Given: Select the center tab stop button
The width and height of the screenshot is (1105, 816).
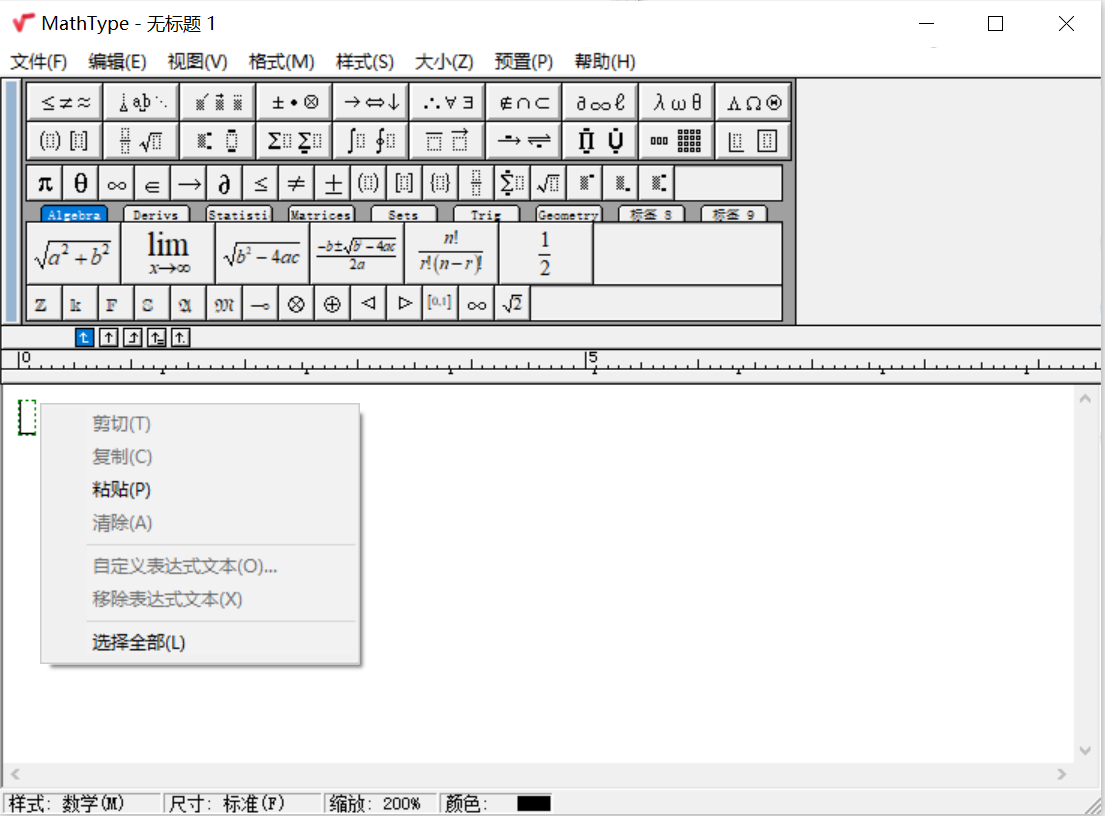Looking at the screenshot, I should click(109, 338).
